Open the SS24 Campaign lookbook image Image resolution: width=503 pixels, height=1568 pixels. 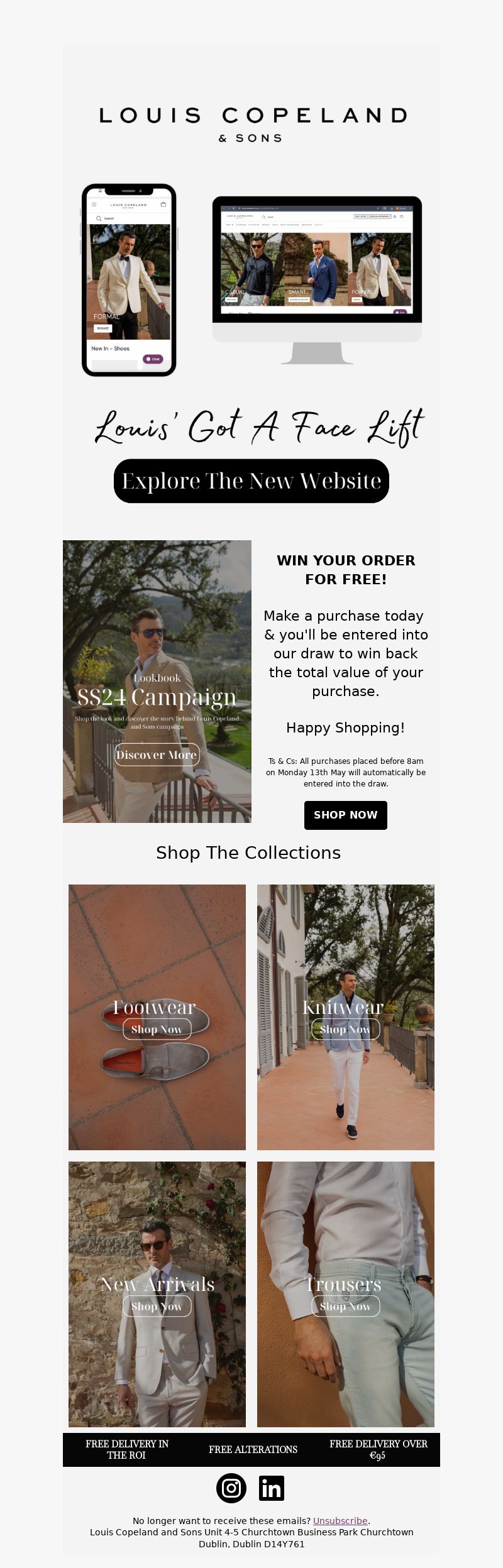pos(157,681)
